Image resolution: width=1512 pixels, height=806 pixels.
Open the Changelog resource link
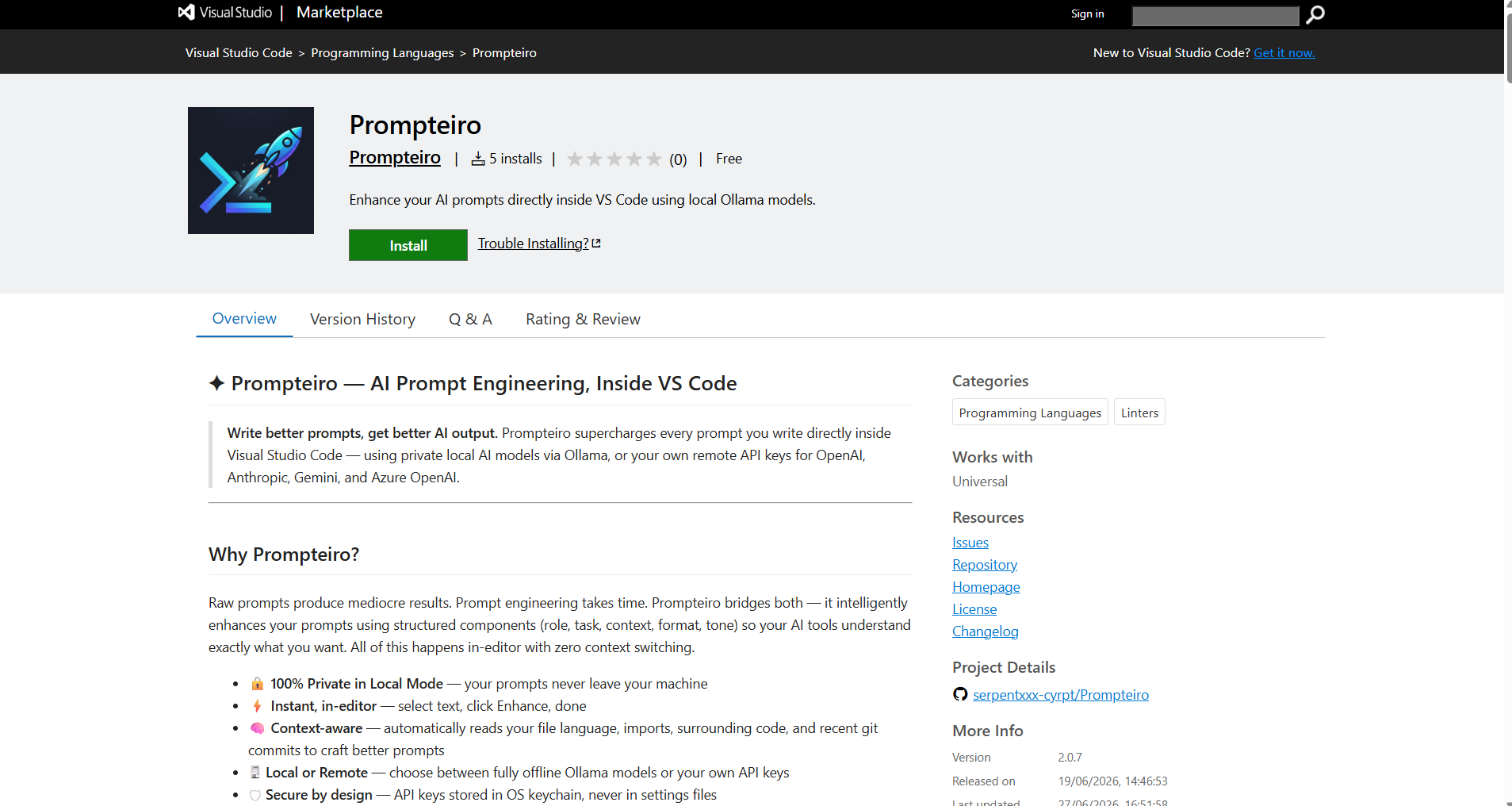986,631
